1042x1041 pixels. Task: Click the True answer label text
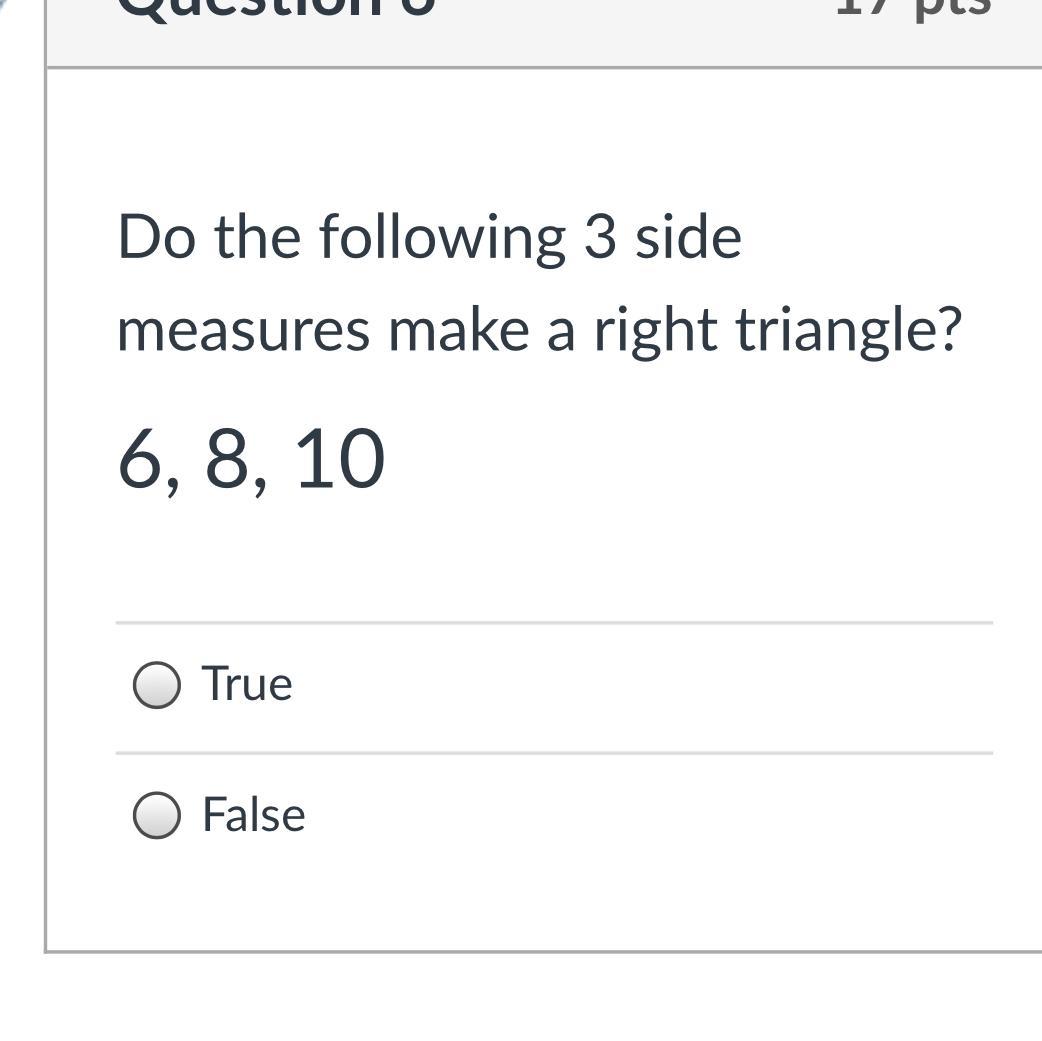coord(247,685)
